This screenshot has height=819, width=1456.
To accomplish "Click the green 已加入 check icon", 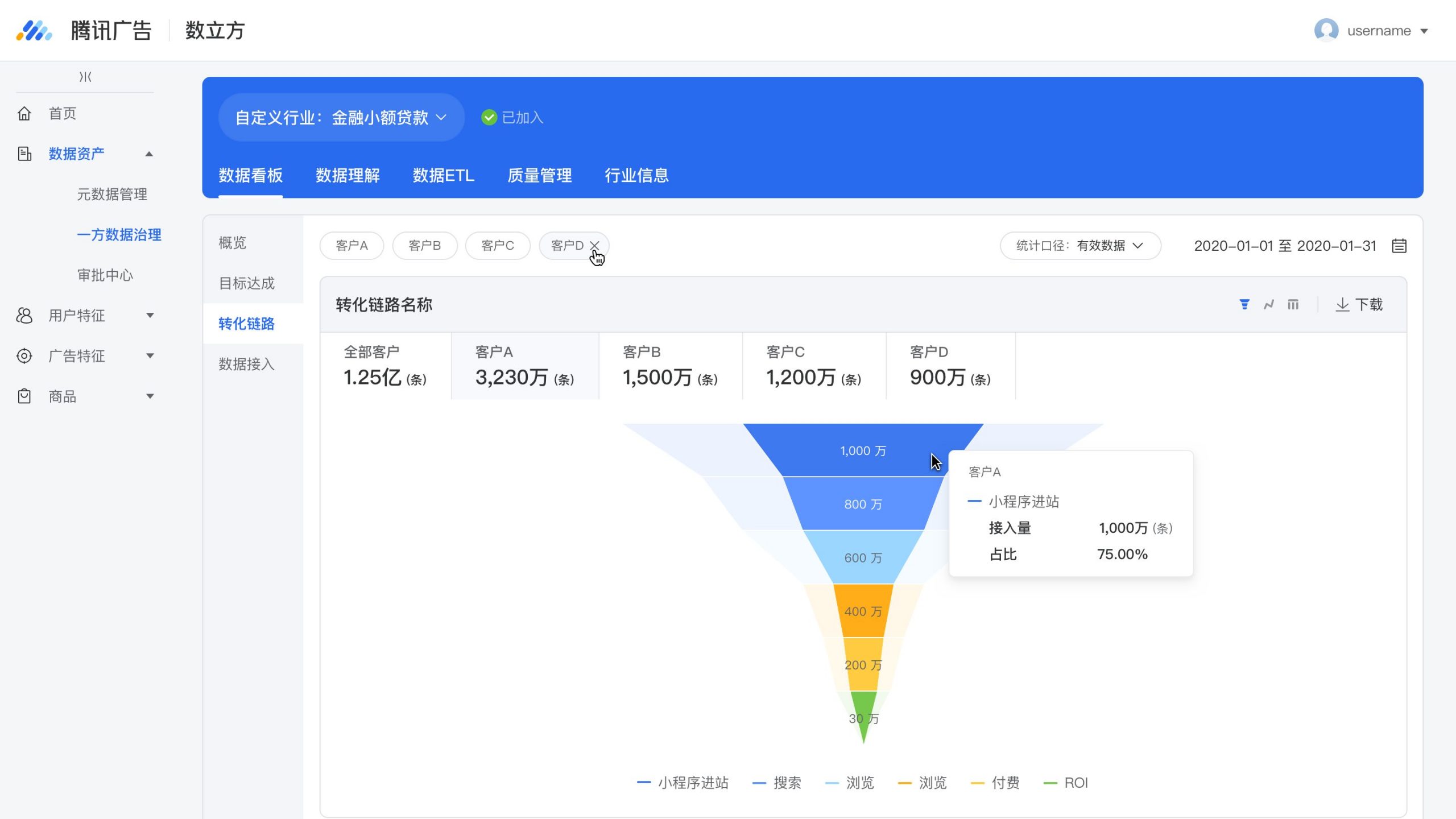I will click(x=489, y=118).
